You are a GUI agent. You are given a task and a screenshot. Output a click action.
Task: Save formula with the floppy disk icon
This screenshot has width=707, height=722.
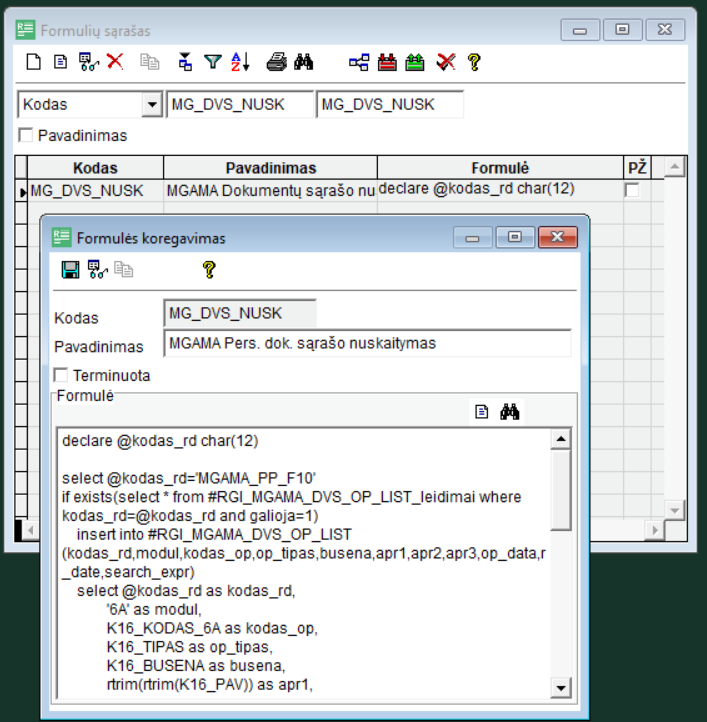click(71, 269)
